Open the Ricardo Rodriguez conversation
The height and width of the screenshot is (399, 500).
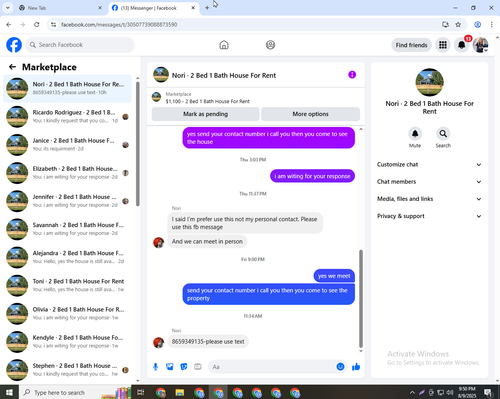[67, 117]
